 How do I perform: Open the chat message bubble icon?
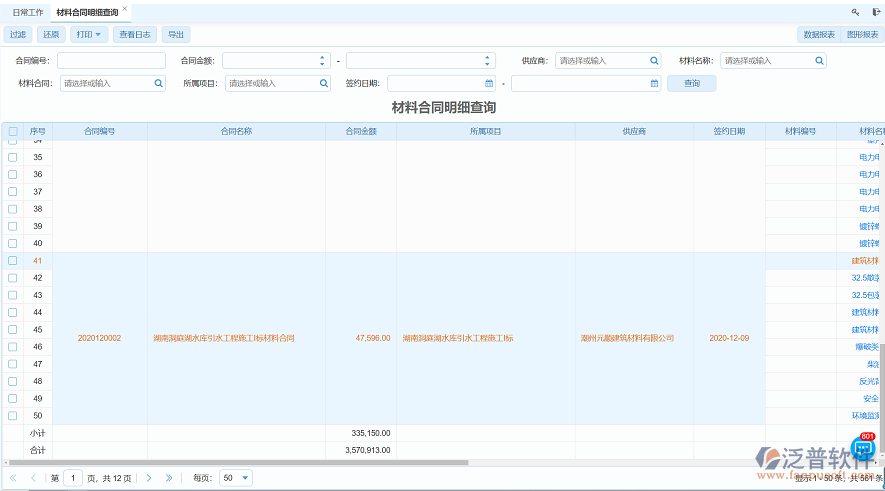click(862, 449)
